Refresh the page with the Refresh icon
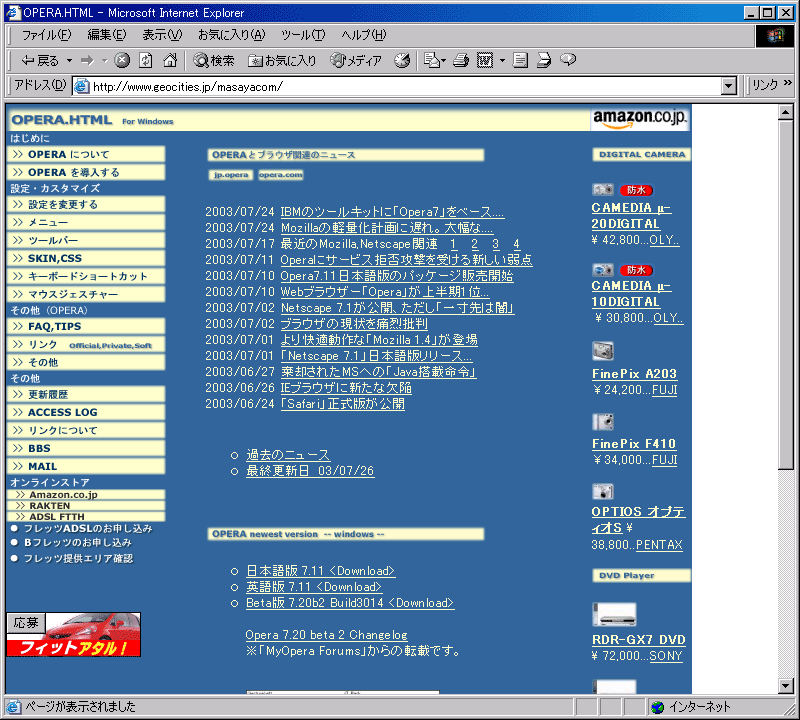Viewport: 800px width, 720px height. 146,61
